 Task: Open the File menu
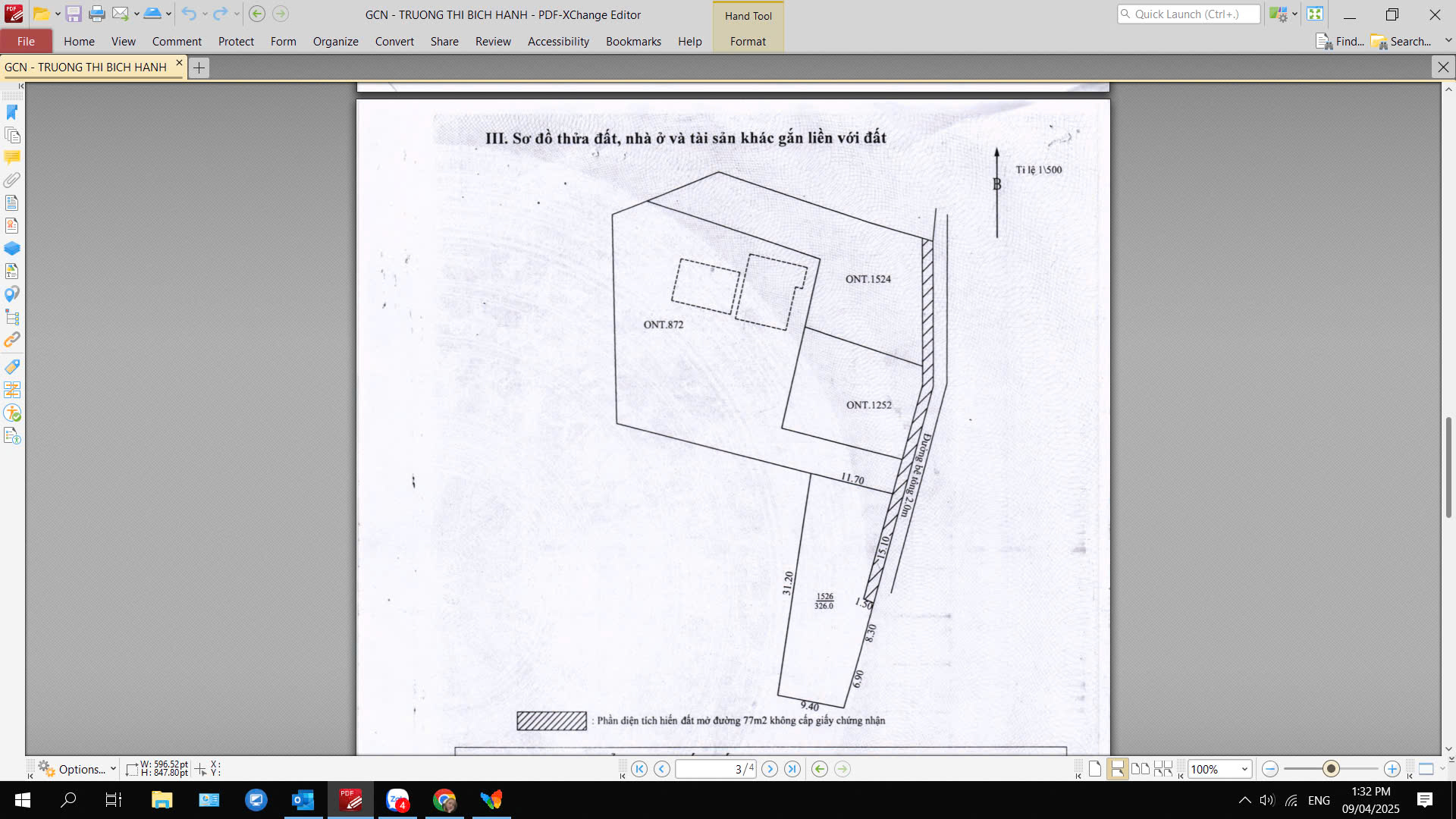click(x=26, y=41)
